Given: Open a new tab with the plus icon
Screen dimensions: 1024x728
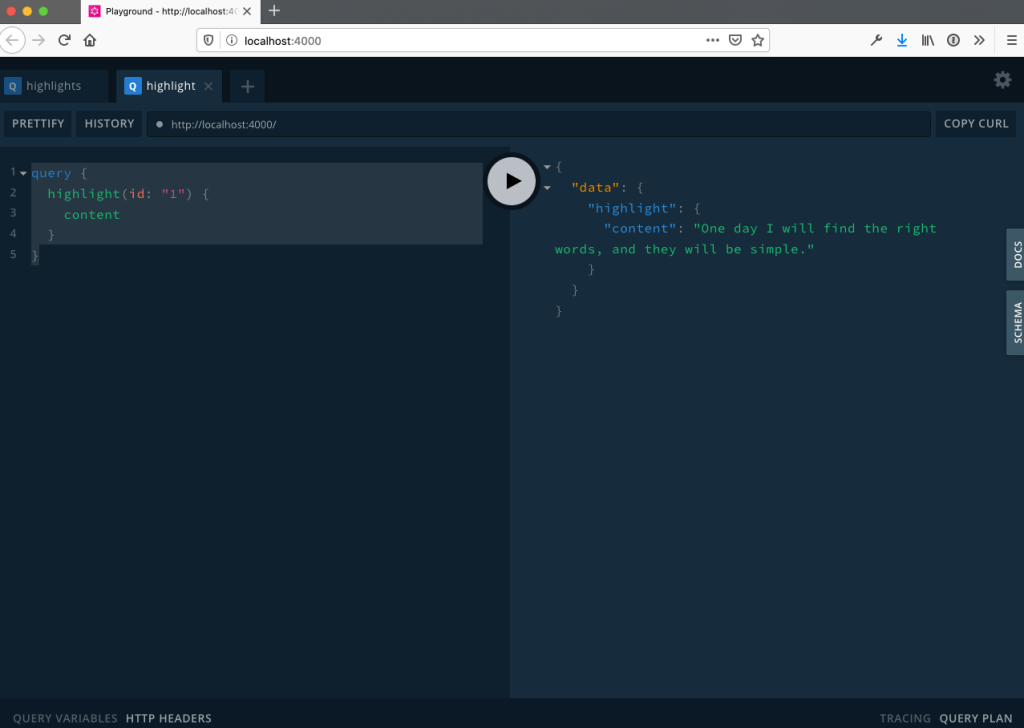Looking at the screenshot, I should point(246,86).
